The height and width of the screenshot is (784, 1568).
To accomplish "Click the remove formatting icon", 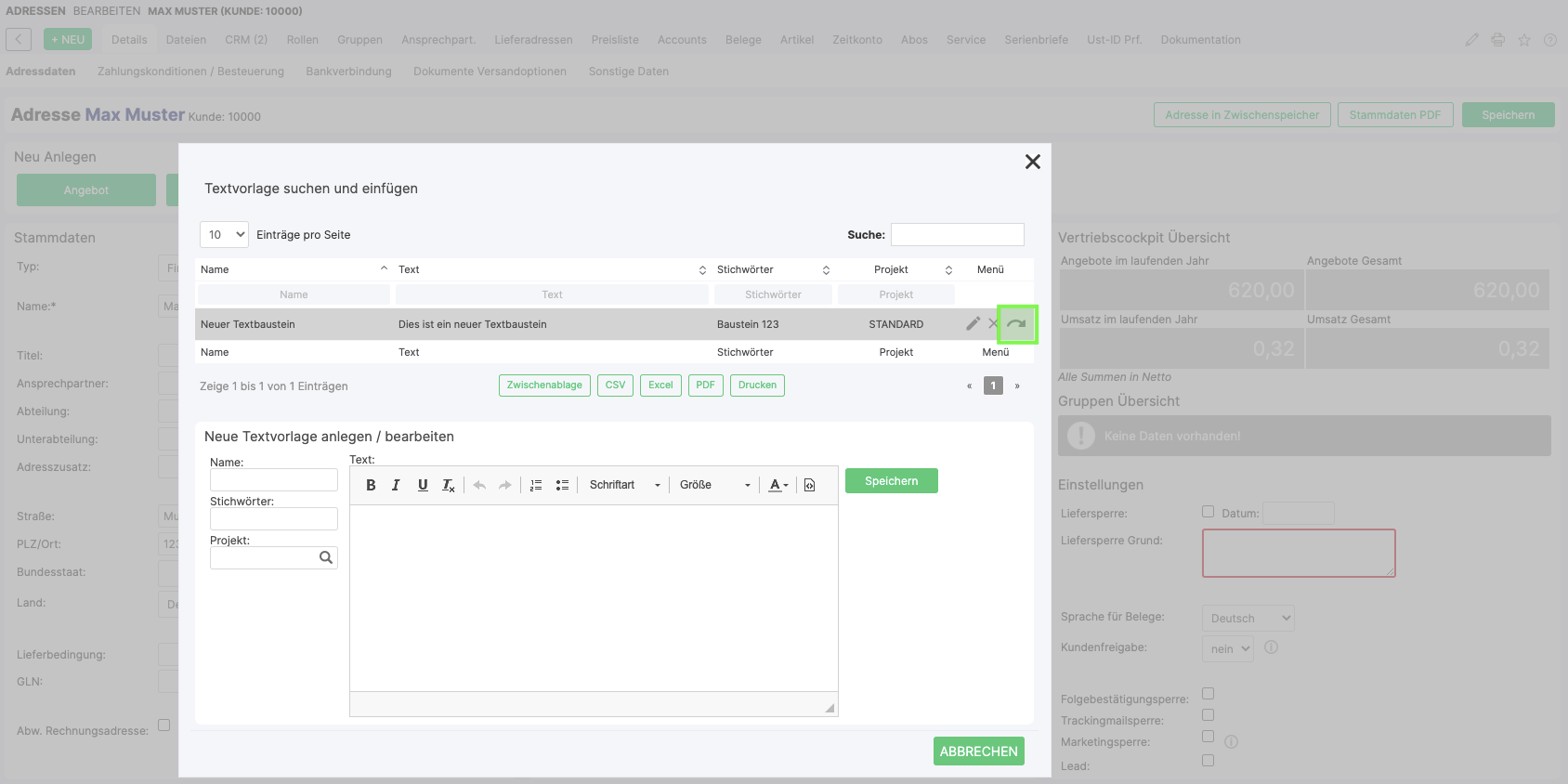I will click(x=449, y=485).
